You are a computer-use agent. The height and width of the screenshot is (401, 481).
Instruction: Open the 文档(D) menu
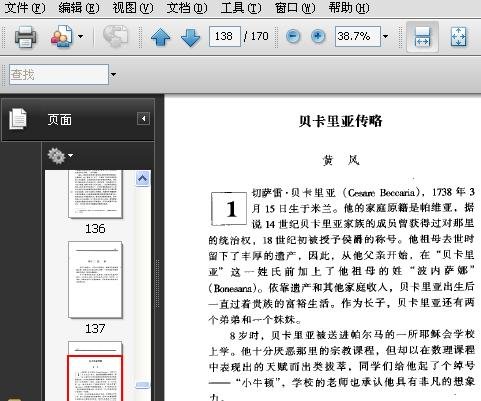click(x=187, y=8)
